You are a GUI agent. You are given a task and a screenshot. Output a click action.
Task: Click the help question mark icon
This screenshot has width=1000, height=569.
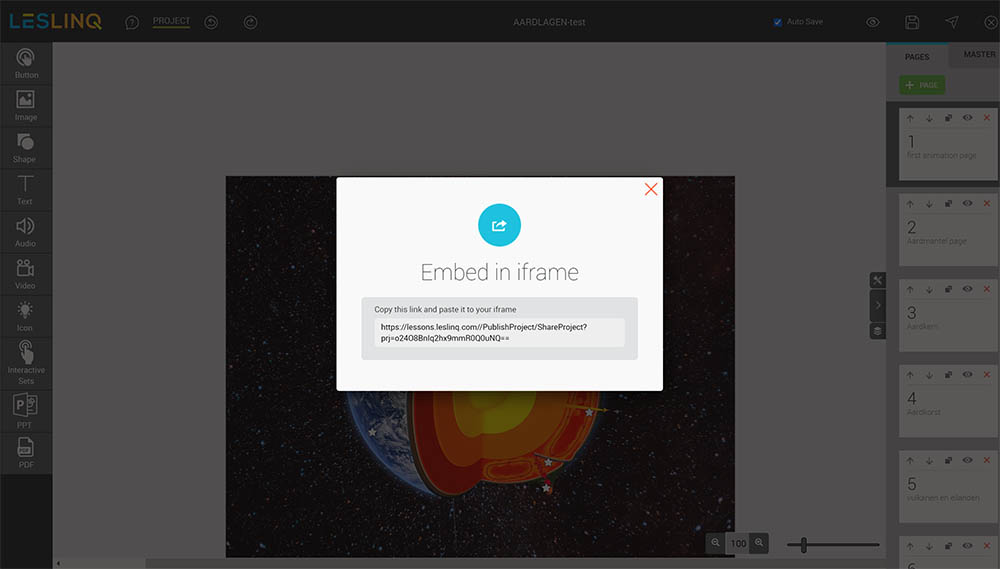pos(132,22)
